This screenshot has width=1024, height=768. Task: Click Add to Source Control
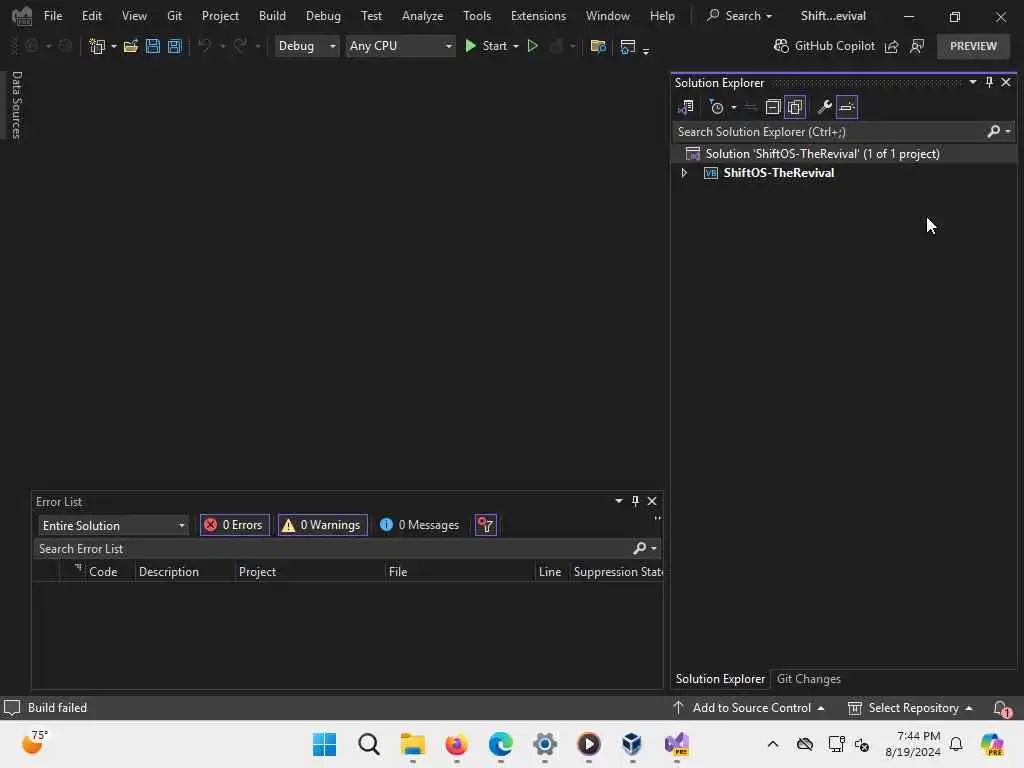click(749, 708)
